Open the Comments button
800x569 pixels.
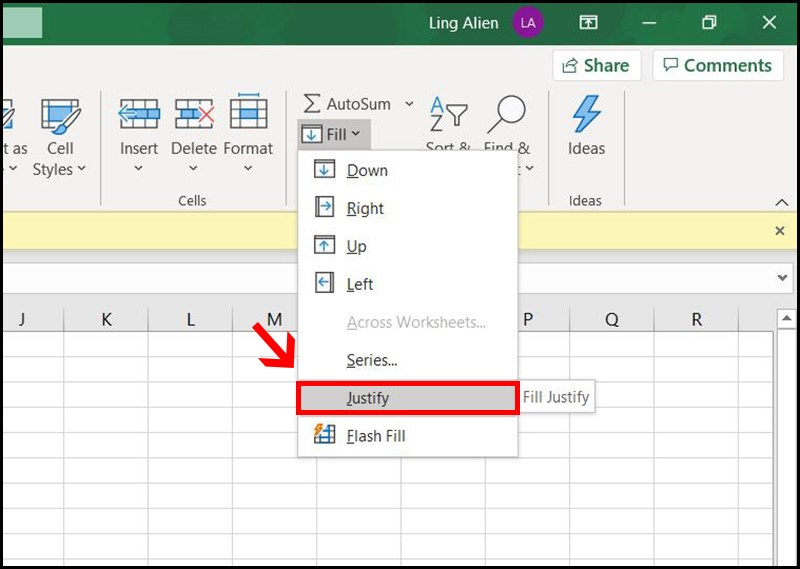(x=718, y=65)
